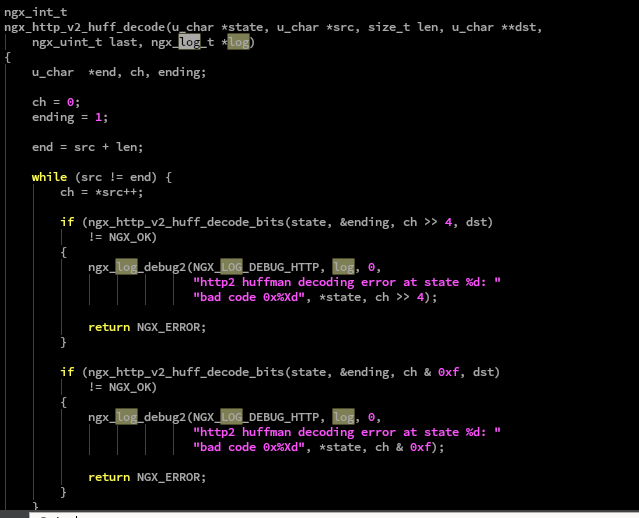639x518 pixels.
Task: Select the size_t len parameter
Action: 402,27
